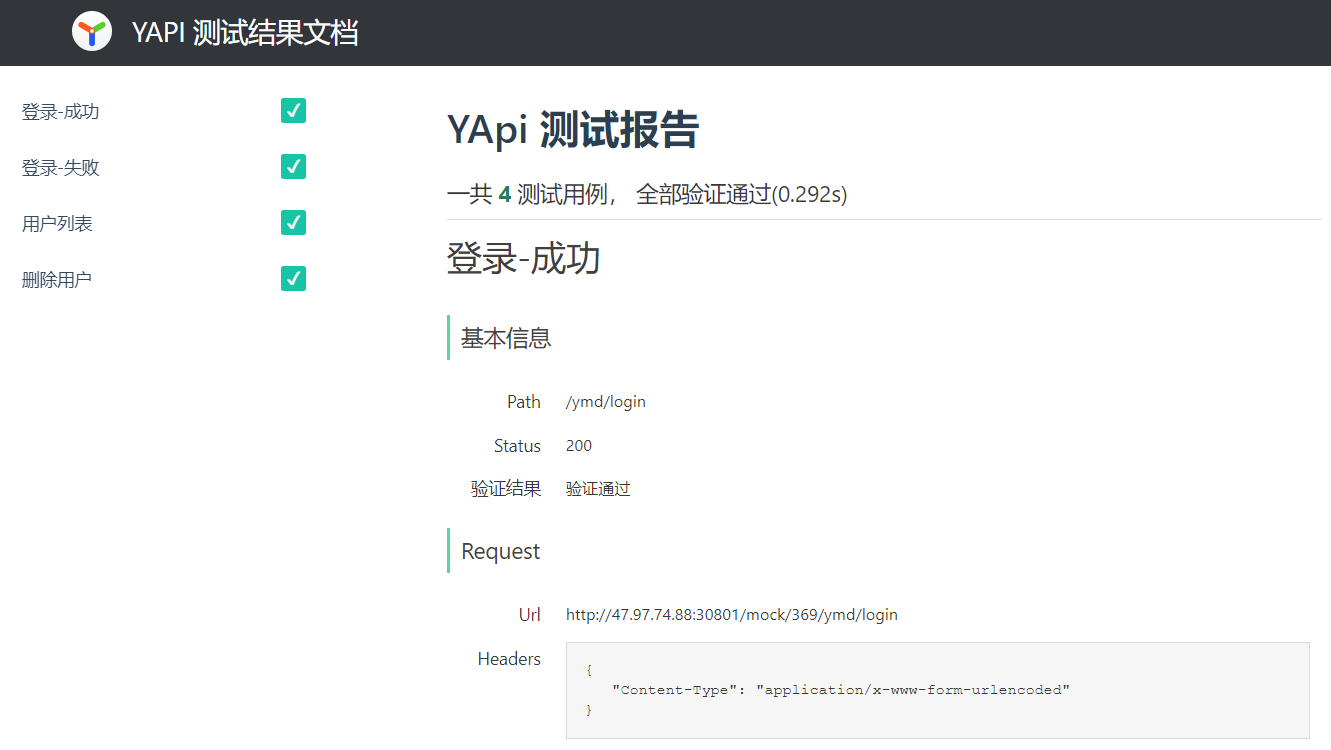
Task: Click the 基本信息 section title
Action: pyautogui.click(x=506, y=338)
